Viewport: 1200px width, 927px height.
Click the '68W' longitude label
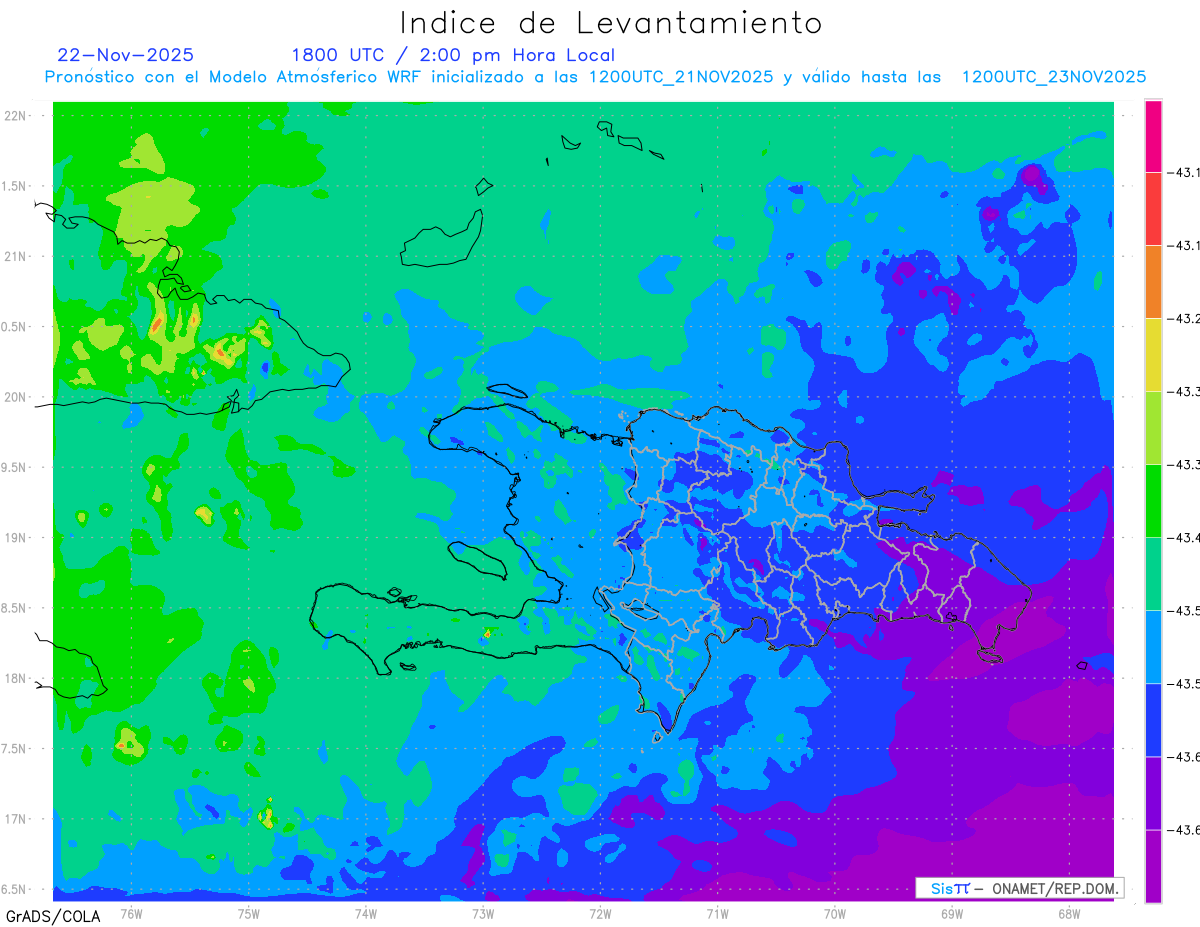pos(1069,913)
